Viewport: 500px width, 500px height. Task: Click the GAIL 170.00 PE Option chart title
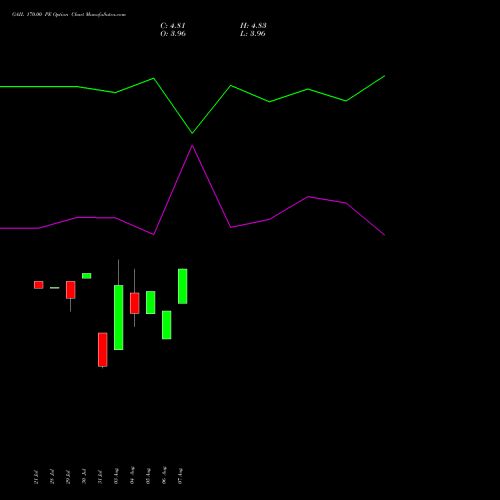tap(69, 15)
